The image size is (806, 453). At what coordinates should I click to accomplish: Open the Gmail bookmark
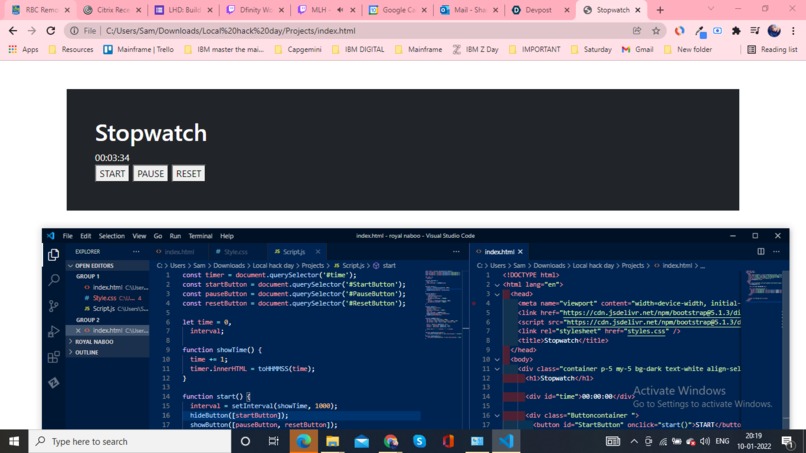coord(637,49)
